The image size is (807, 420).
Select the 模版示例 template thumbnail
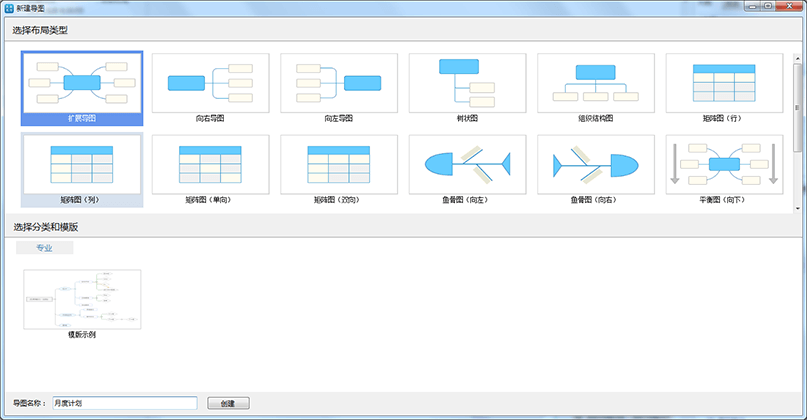click(82, 299)
